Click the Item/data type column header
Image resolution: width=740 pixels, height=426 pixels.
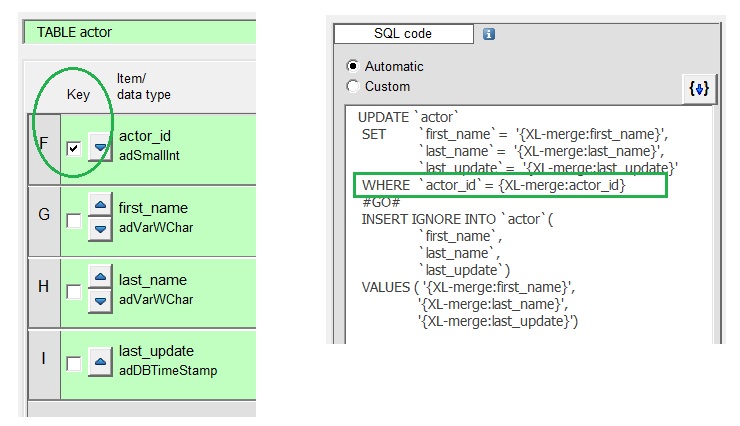click(x=143, y=86)
